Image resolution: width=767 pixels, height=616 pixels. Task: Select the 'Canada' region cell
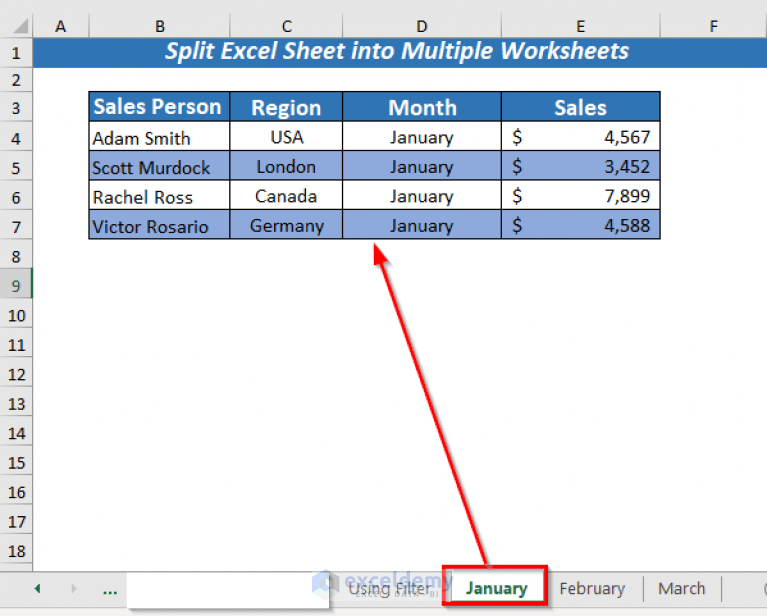(x=286, y=195)
